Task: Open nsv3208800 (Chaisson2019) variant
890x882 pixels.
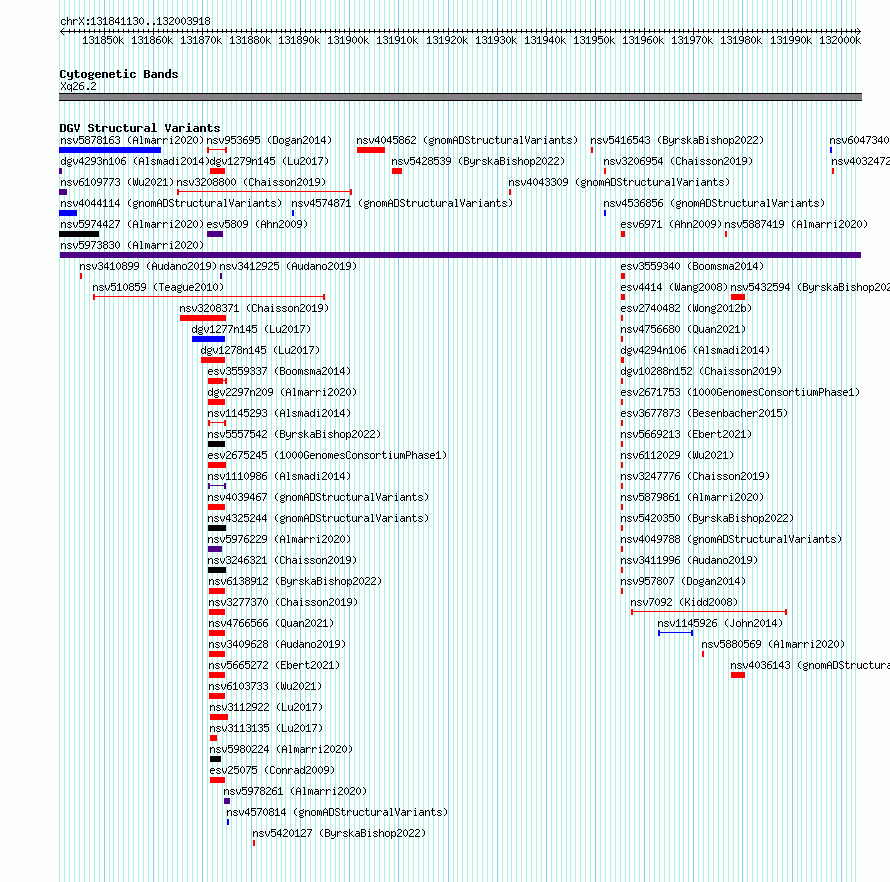Action: coord(251,182)
